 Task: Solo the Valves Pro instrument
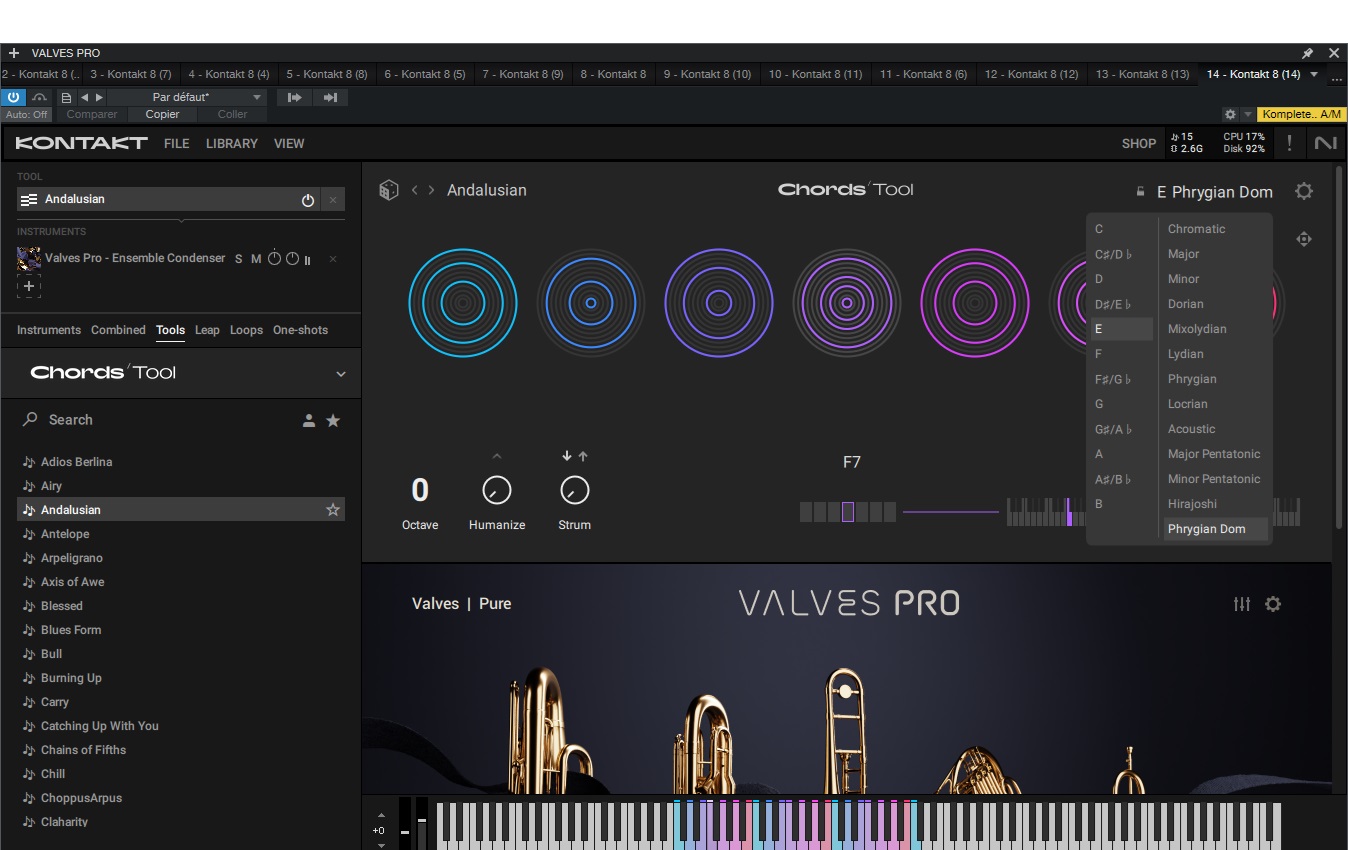238,259
